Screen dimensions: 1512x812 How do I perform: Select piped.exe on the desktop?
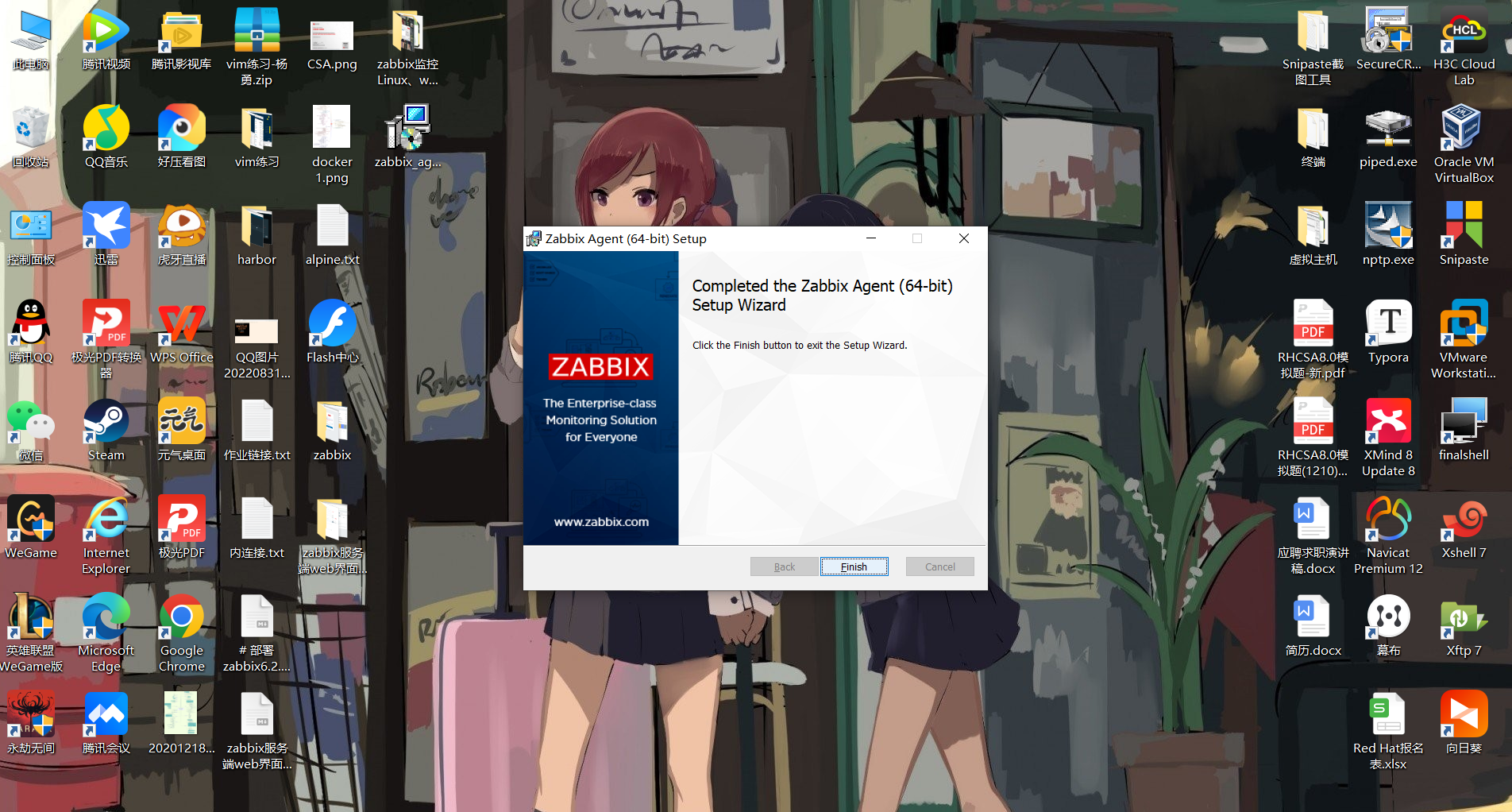pos(1388,137)
